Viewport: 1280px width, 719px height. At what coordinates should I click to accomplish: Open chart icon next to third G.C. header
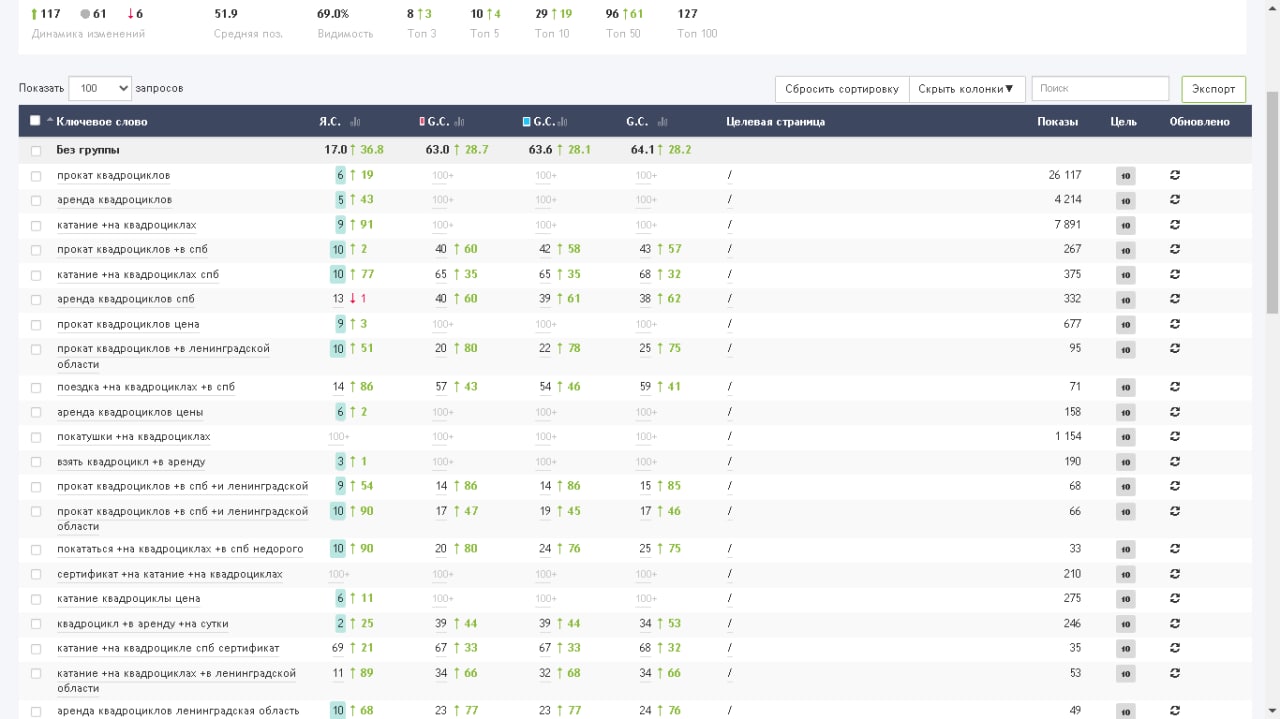(x=660, y=122)
